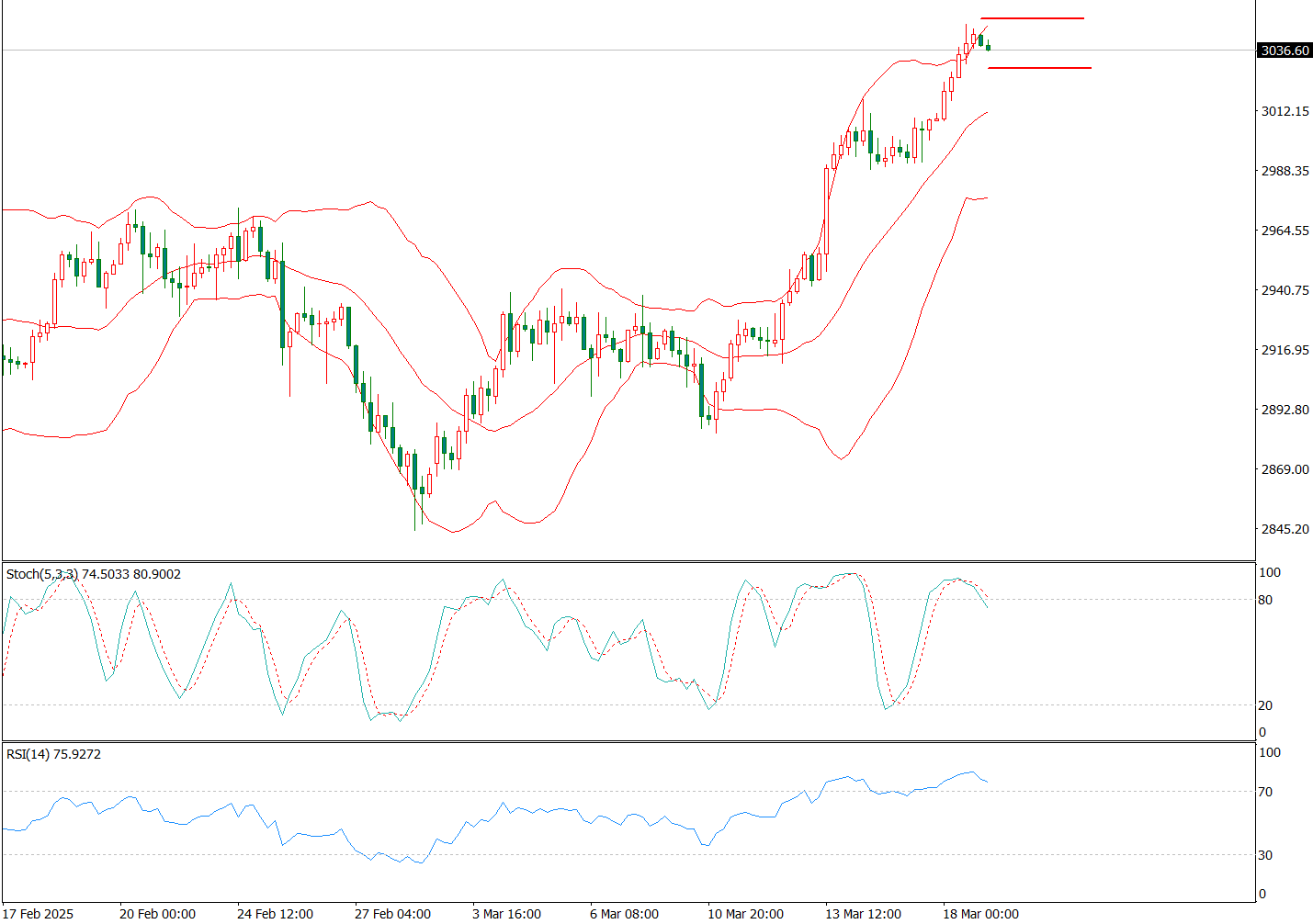Click the 17 Feb 2025 date label

(x=39, y=913)
